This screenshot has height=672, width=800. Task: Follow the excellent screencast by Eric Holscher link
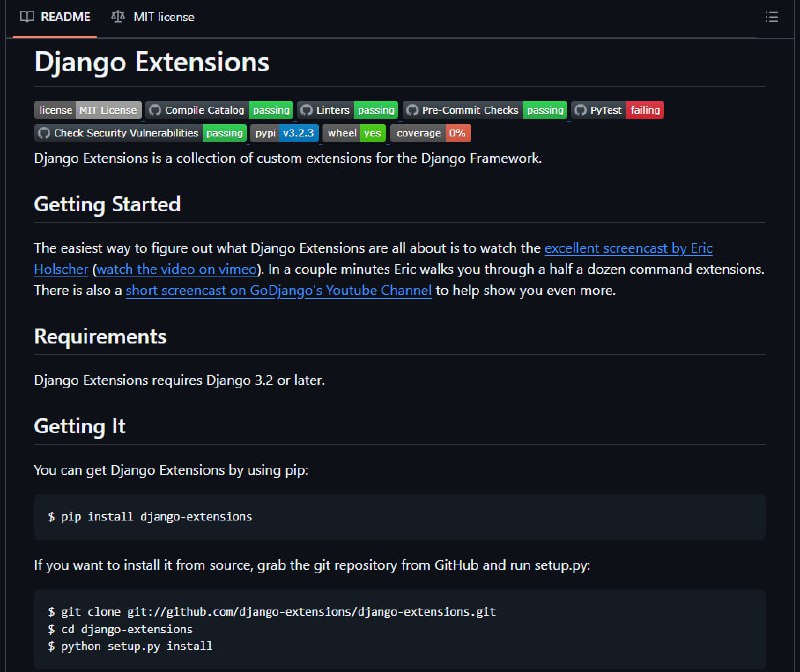coord(628,248)
